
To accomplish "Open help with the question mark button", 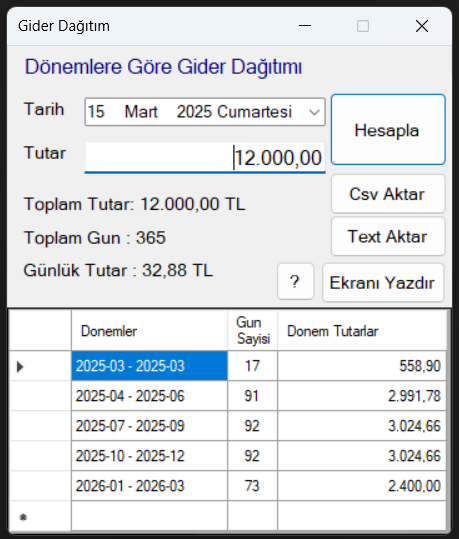I will (x=295, y=282).
